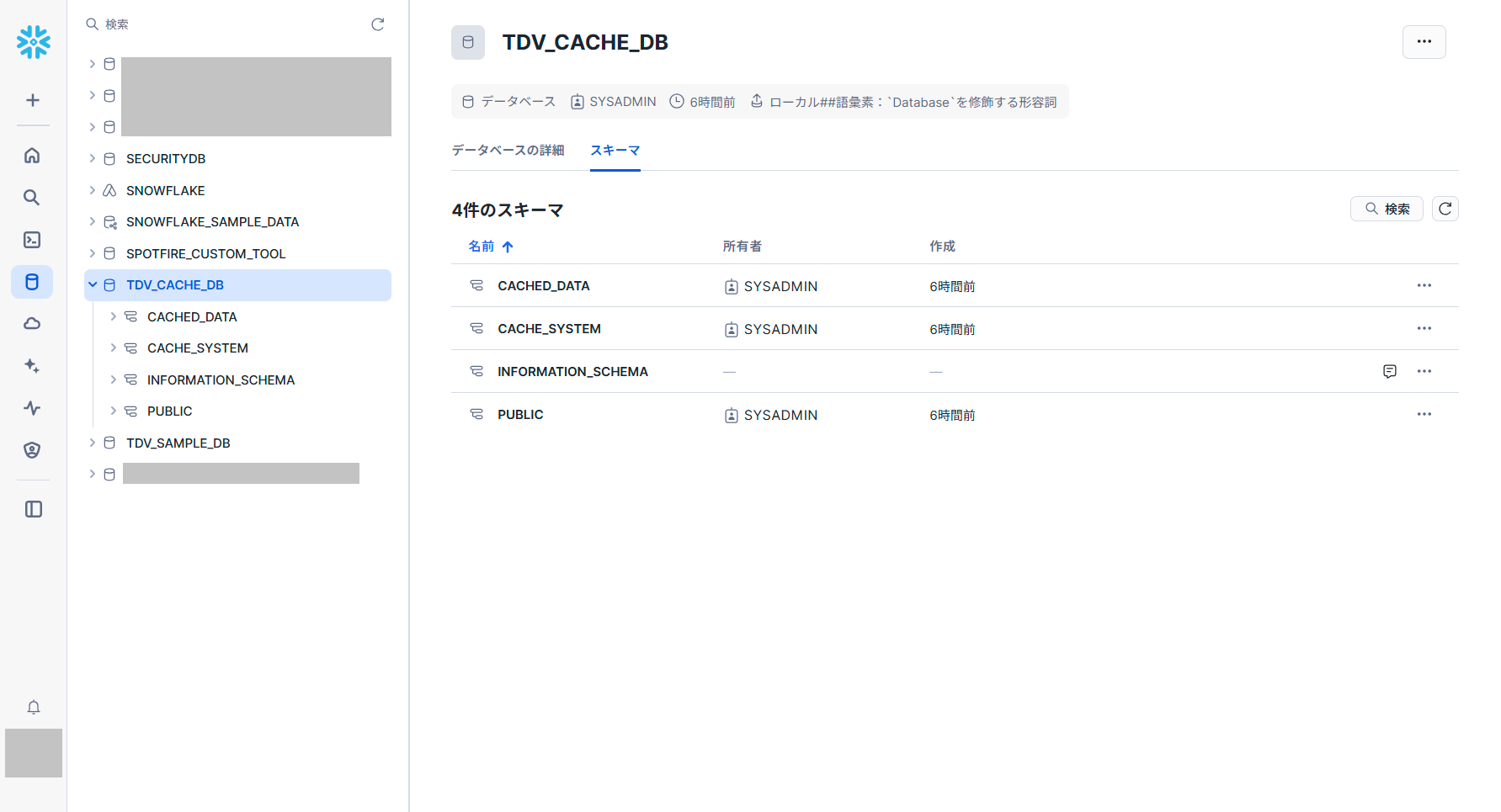Click the role icon beside SYSADMIN in header

pos(578,102)
